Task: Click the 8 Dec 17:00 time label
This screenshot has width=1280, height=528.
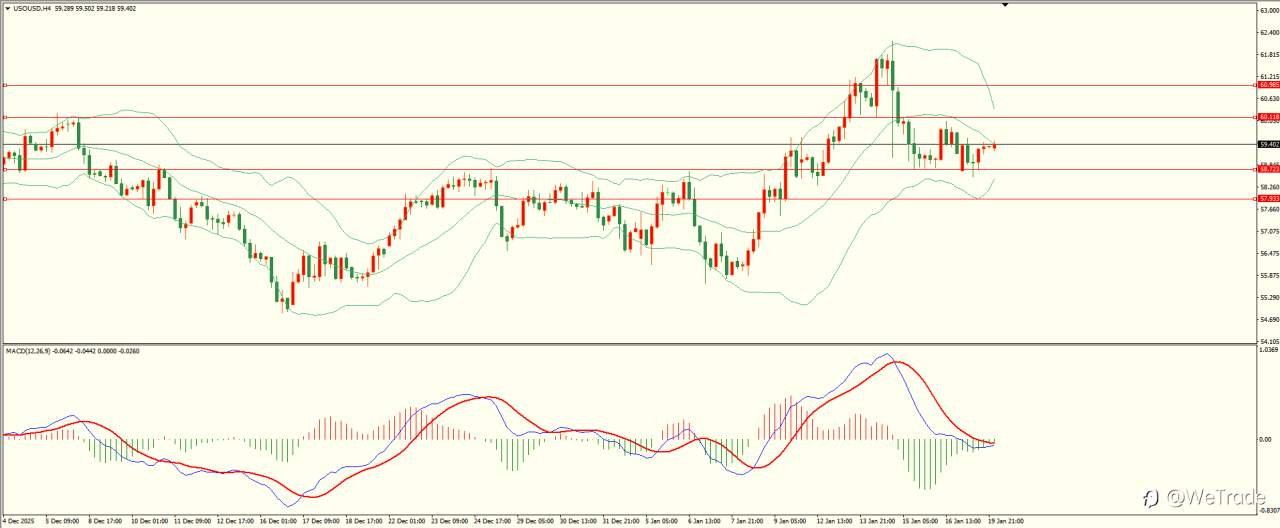Action: point(106,522)
